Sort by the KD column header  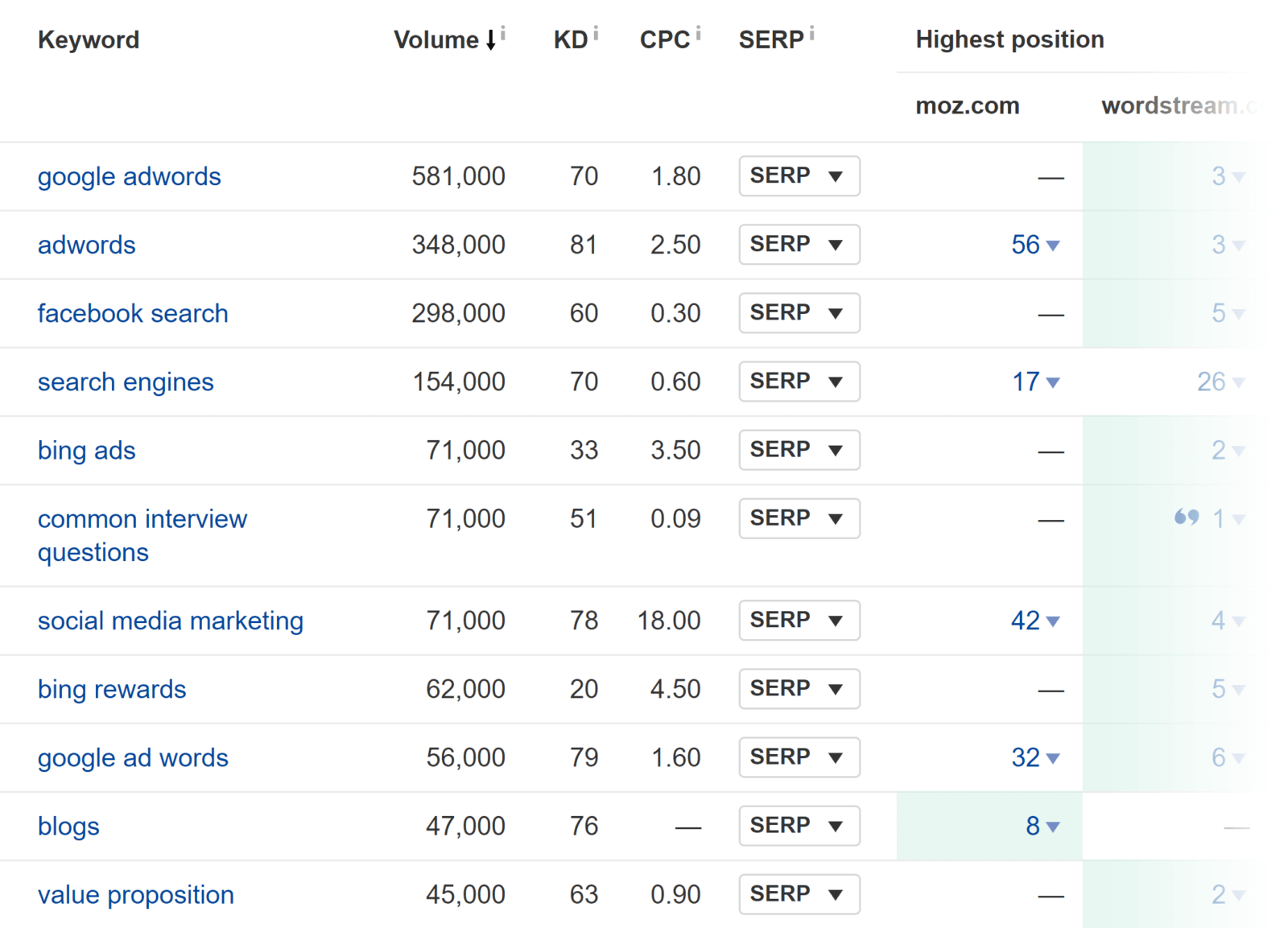pyautogui.click(x=571, y=40)
